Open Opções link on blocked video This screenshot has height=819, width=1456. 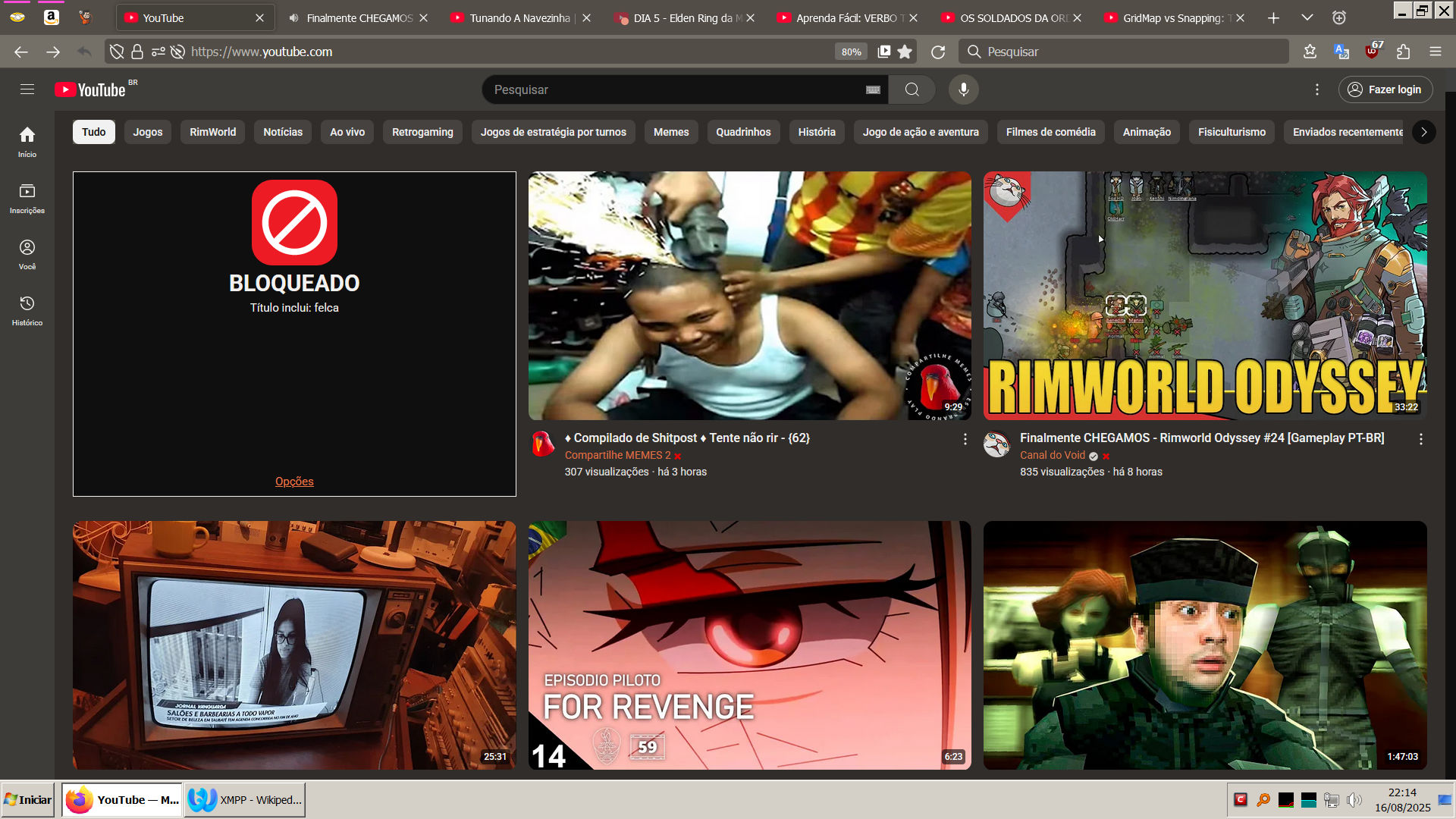pos(294,482)
